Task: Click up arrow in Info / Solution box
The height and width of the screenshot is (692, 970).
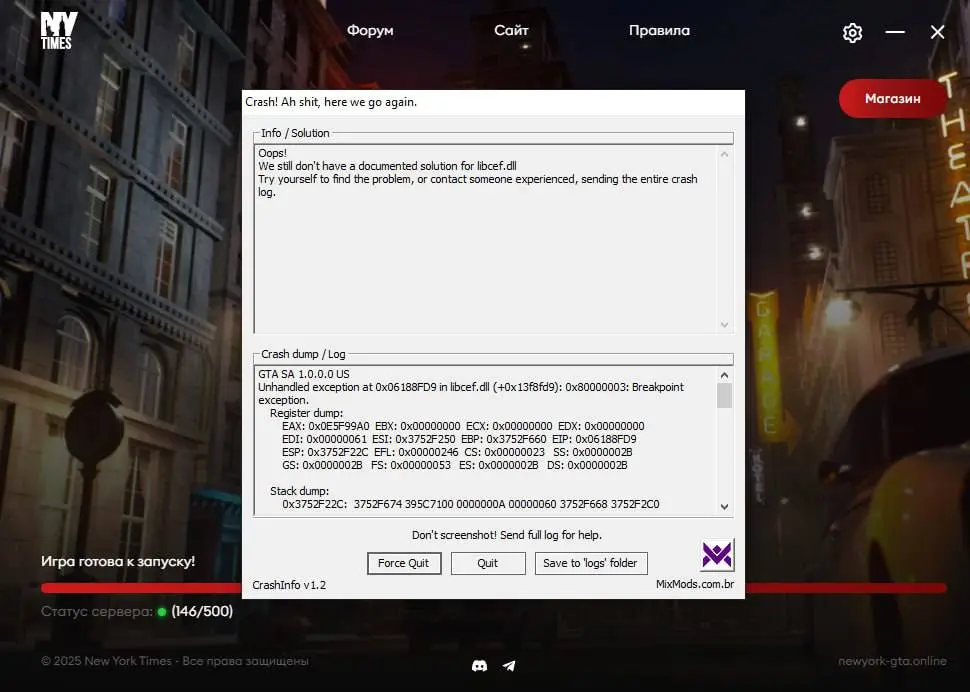Action: tap(725, 155)
